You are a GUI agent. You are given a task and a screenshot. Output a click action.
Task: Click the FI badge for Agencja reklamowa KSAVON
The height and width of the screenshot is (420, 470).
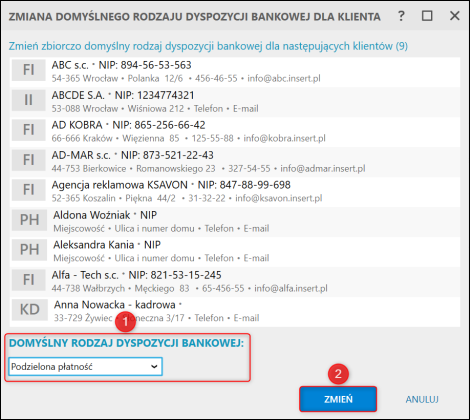(x=29, y=190)
